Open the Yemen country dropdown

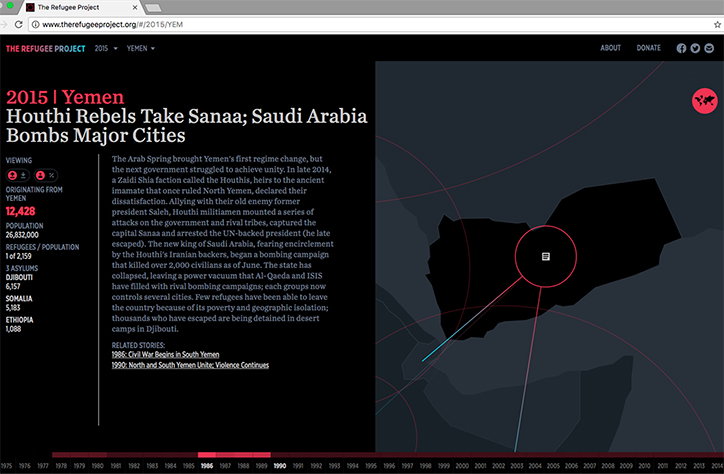pos(140,48)
